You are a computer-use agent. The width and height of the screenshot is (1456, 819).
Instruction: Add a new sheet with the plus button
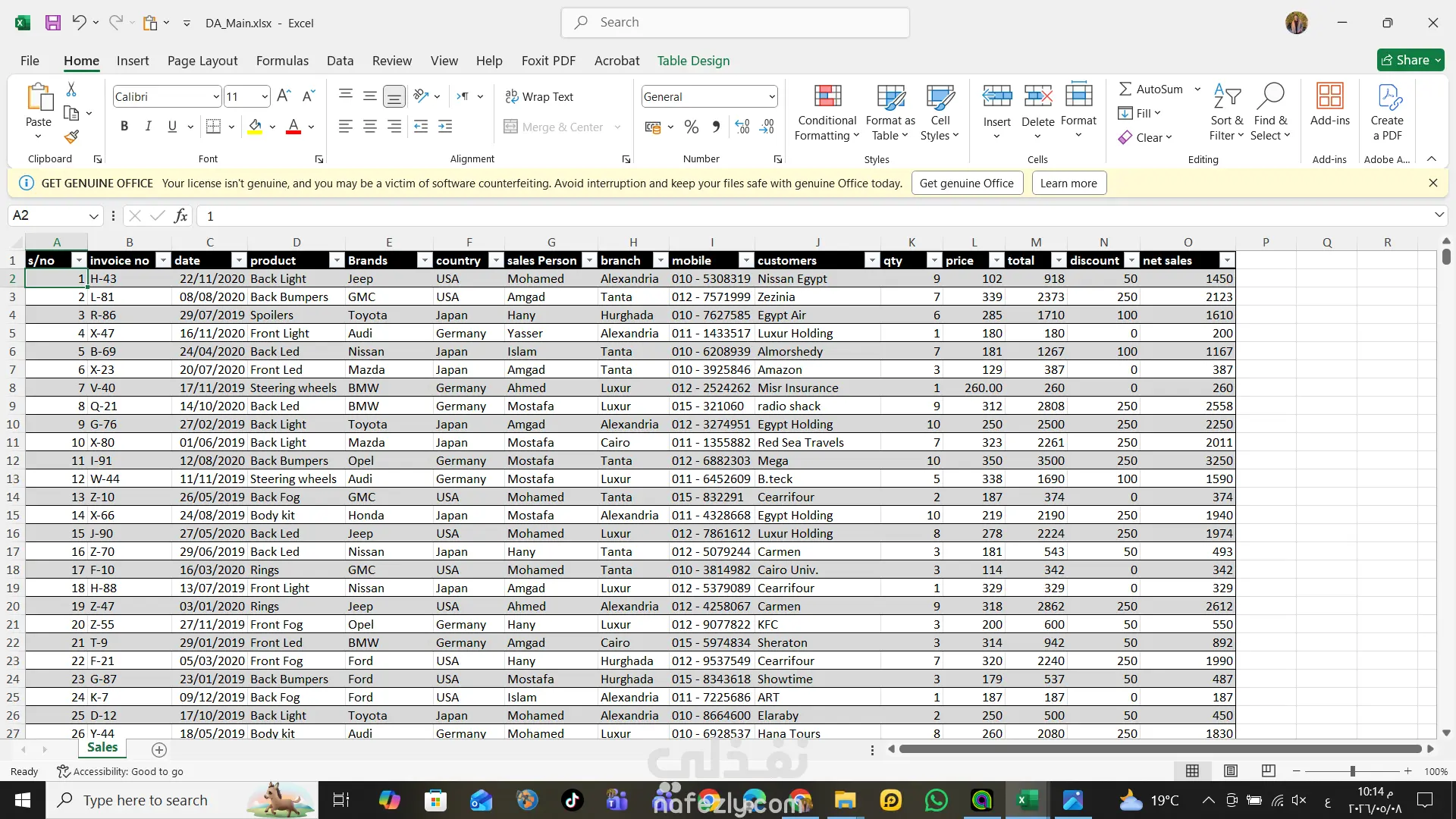point(159,749)
